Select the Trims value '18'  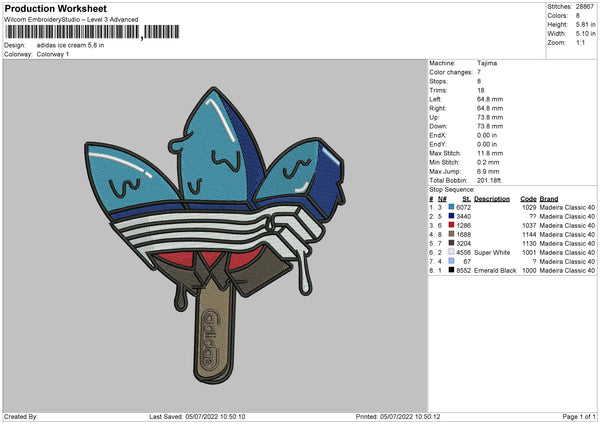(481, 90)
